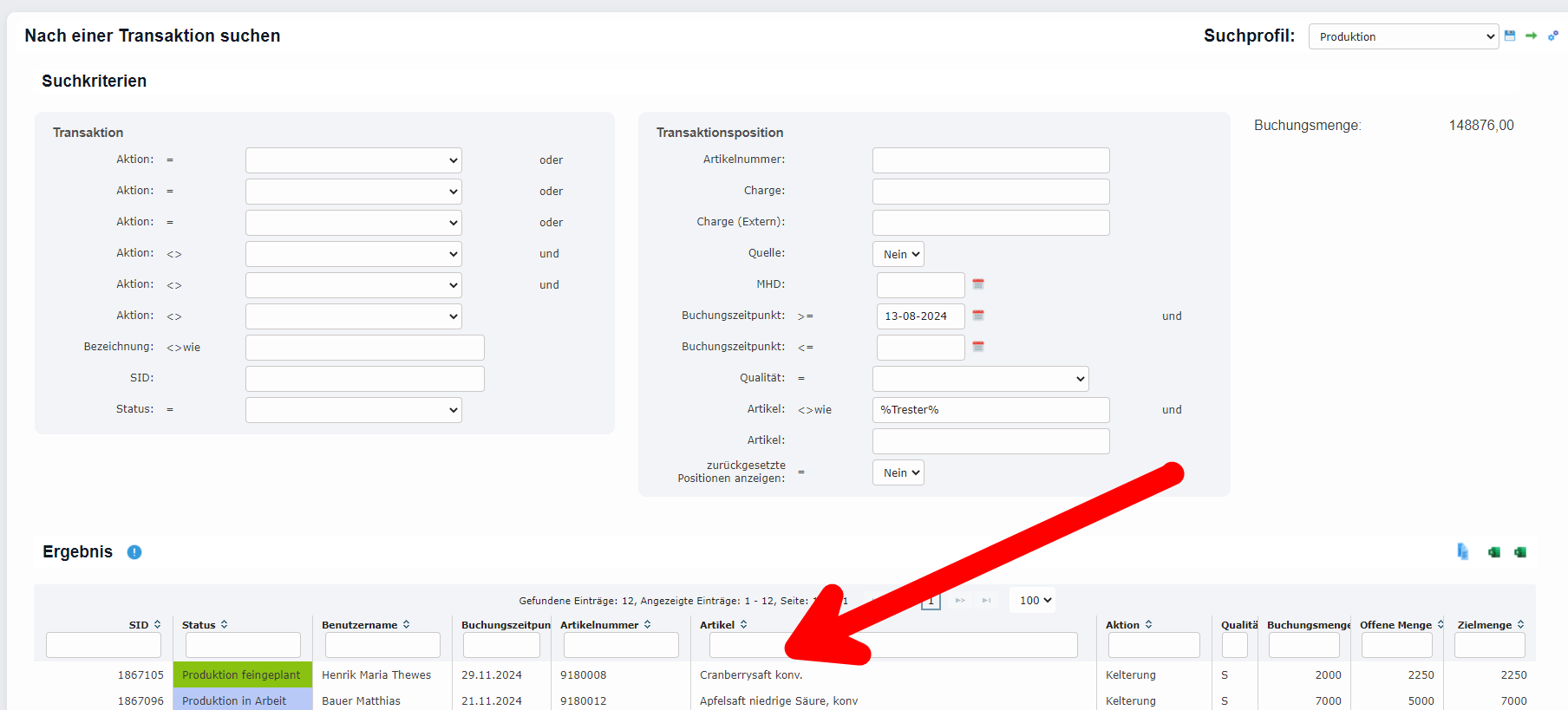Screen dimensions: 1568x710
Task: Go to next results page arrow
Action: (960, 600)
